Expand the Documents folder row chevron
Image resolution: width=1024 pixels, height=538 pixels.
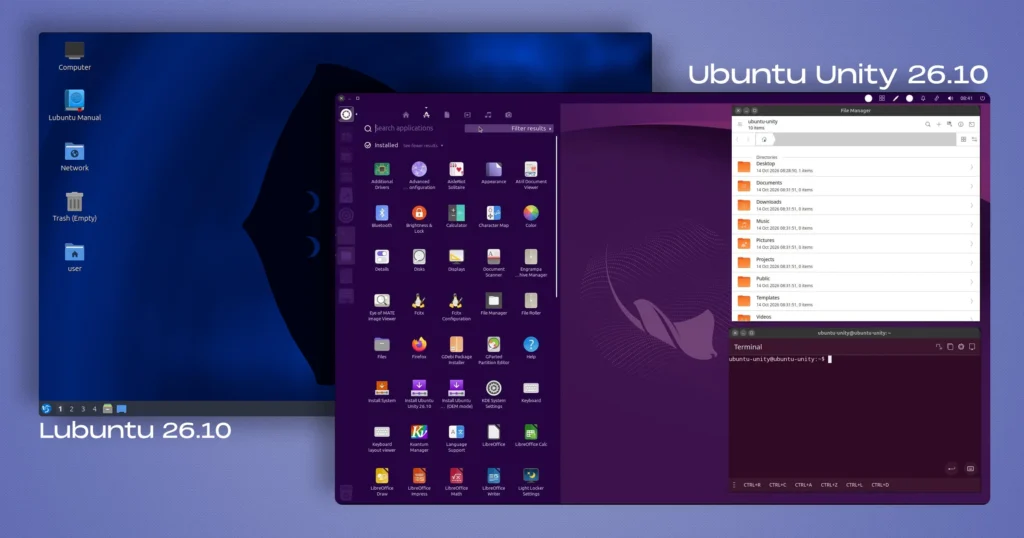pos(972,186)
